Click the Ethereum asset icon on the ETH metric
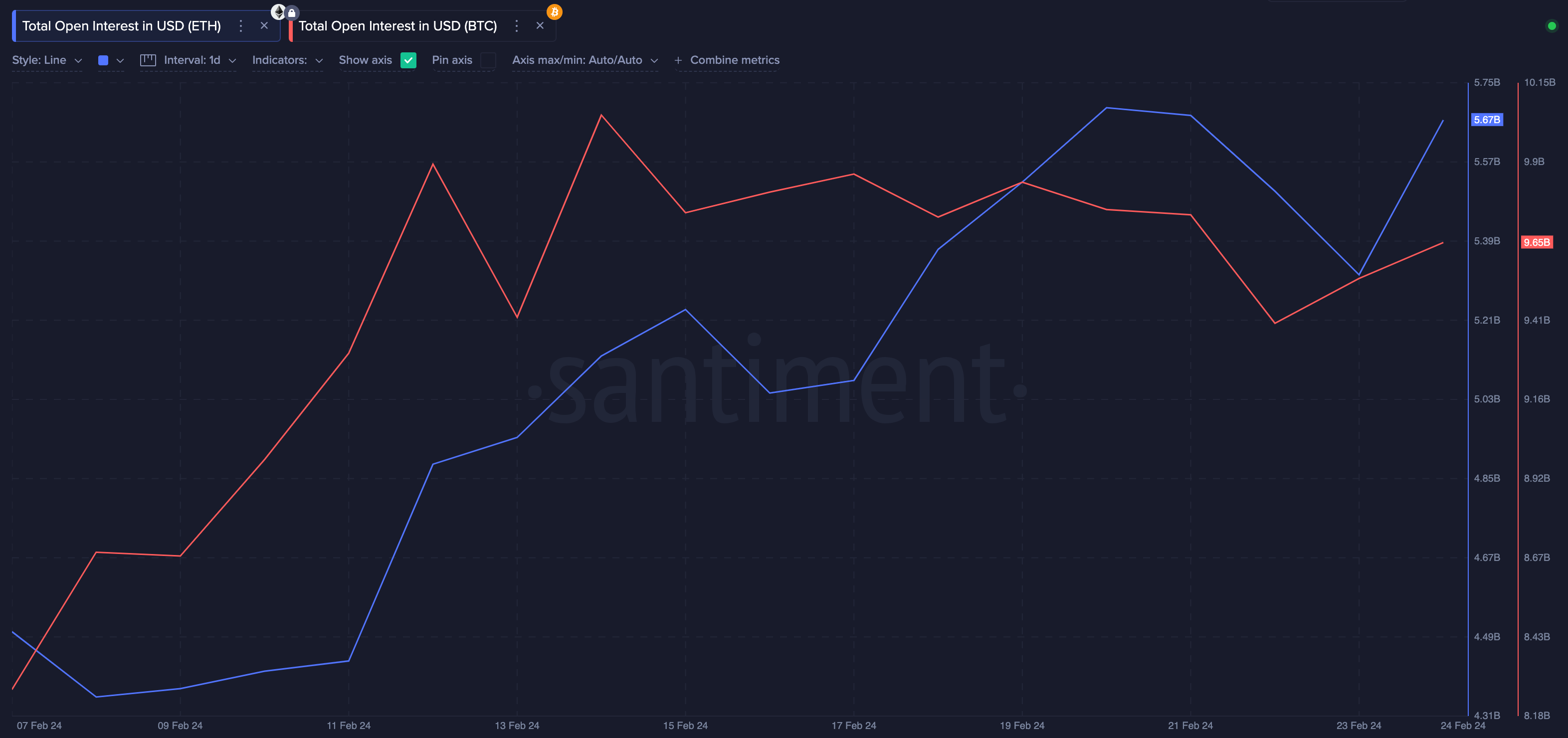The image size is (1568, 738). click(x=279, y=11)
